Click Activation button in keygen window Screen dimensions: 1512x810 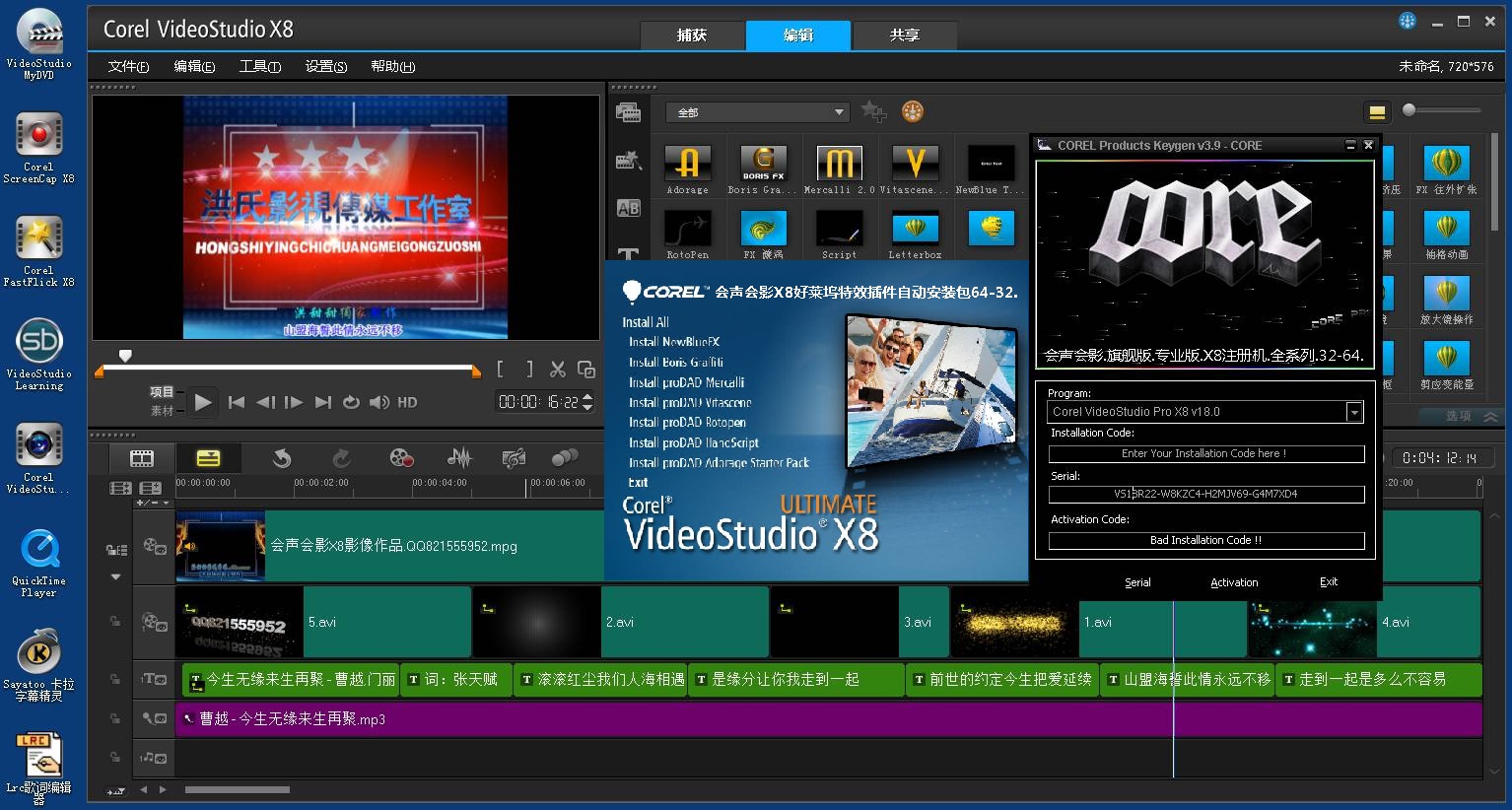pos(1234,582)
